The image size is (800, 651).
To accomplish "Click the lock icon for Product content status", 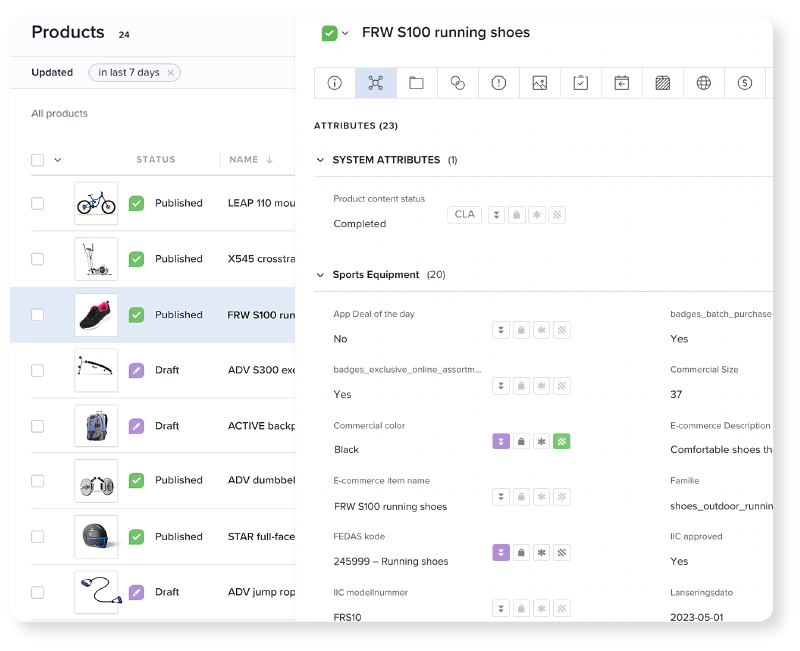I will tap(516, 215).
